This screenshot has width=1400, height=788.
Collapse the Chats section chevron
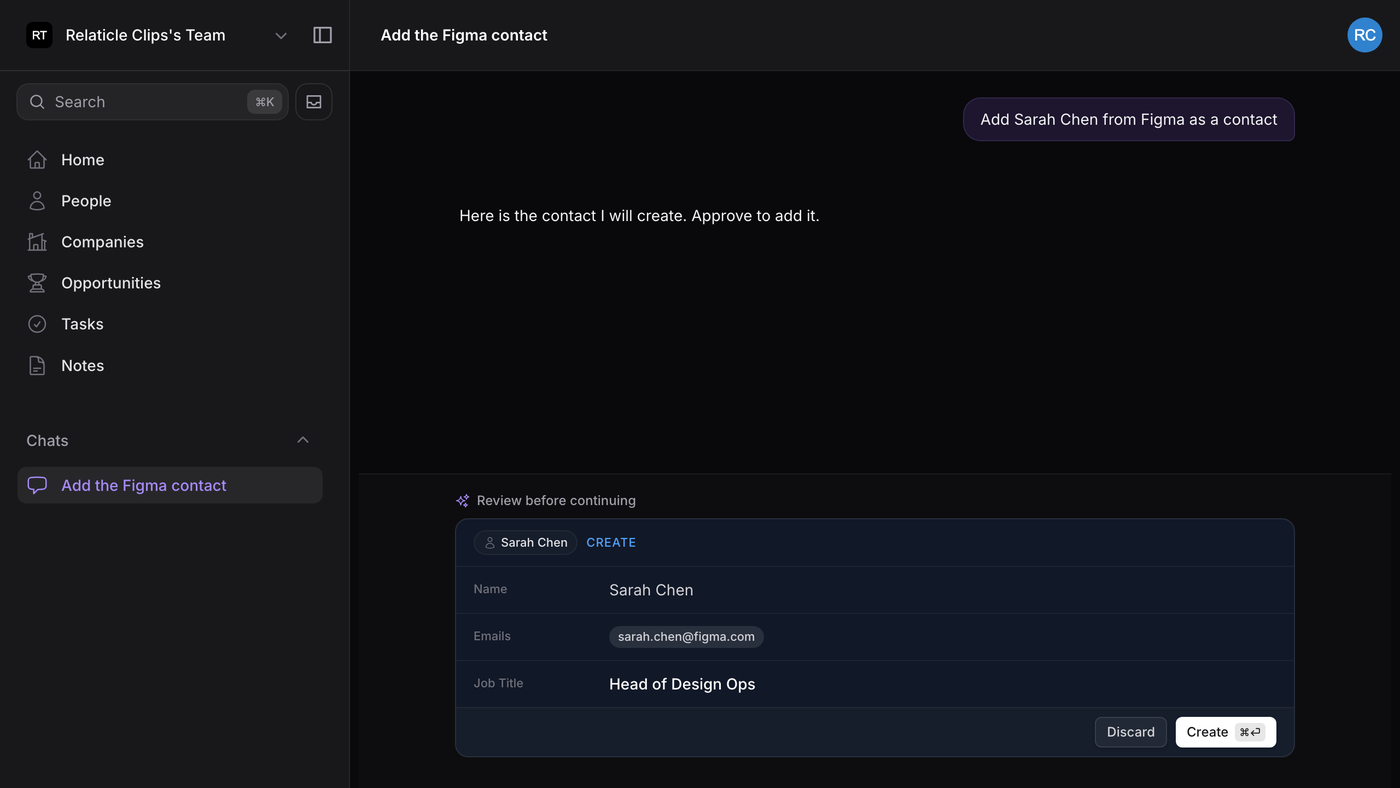point(303,440)
